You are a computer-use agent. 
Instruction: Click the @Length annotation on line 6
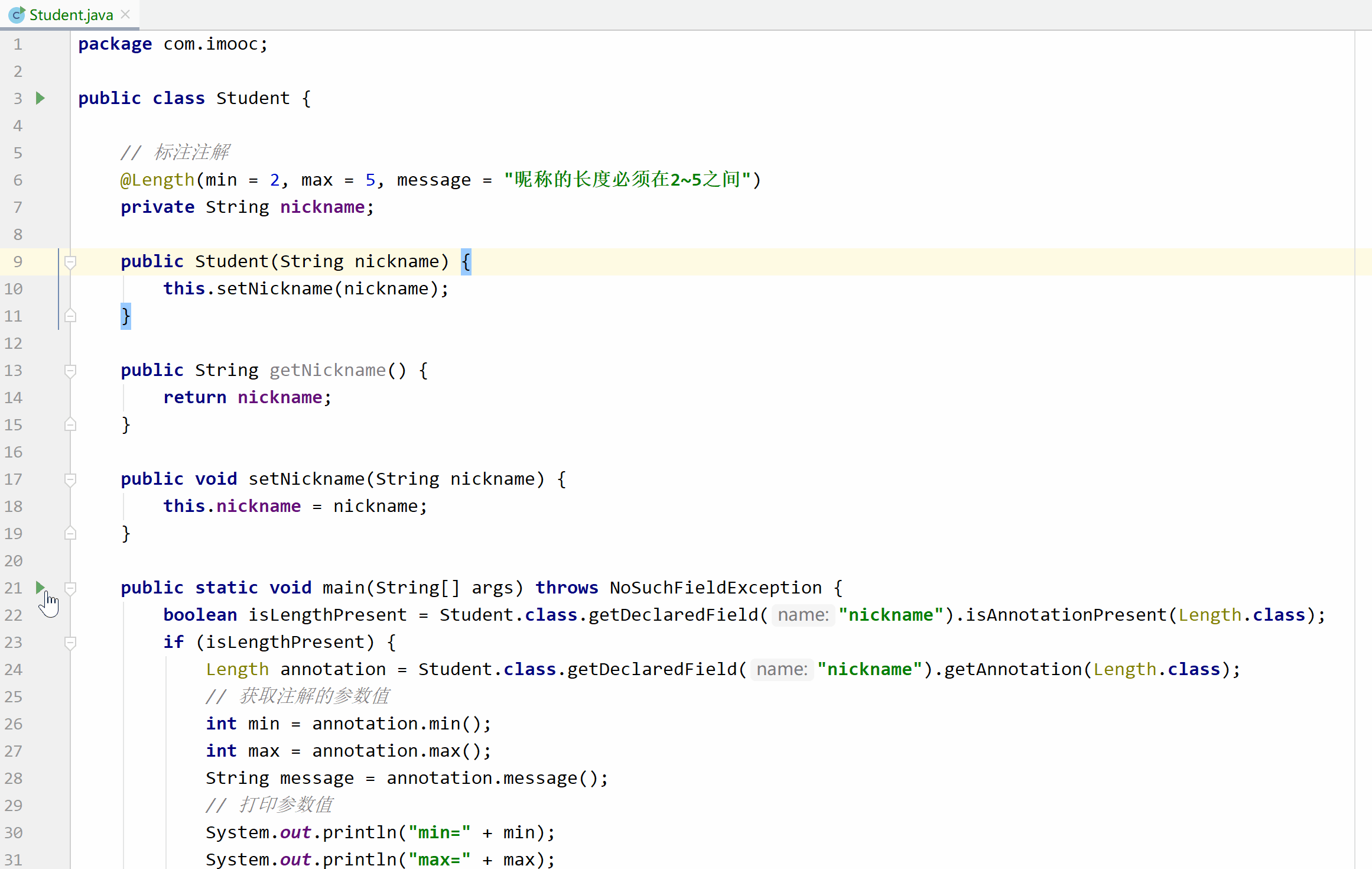tap(157, 180)
